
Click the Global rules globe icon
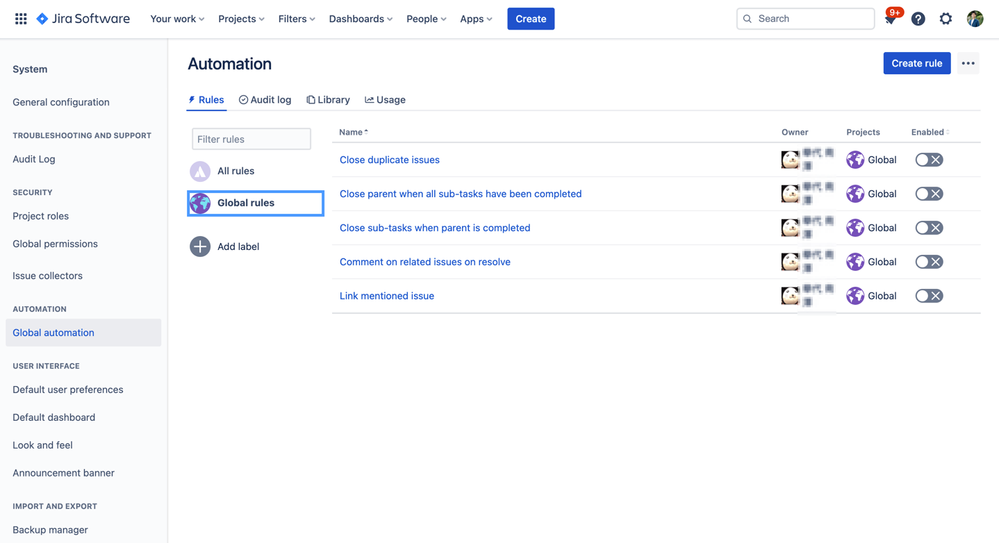[200, 203]
